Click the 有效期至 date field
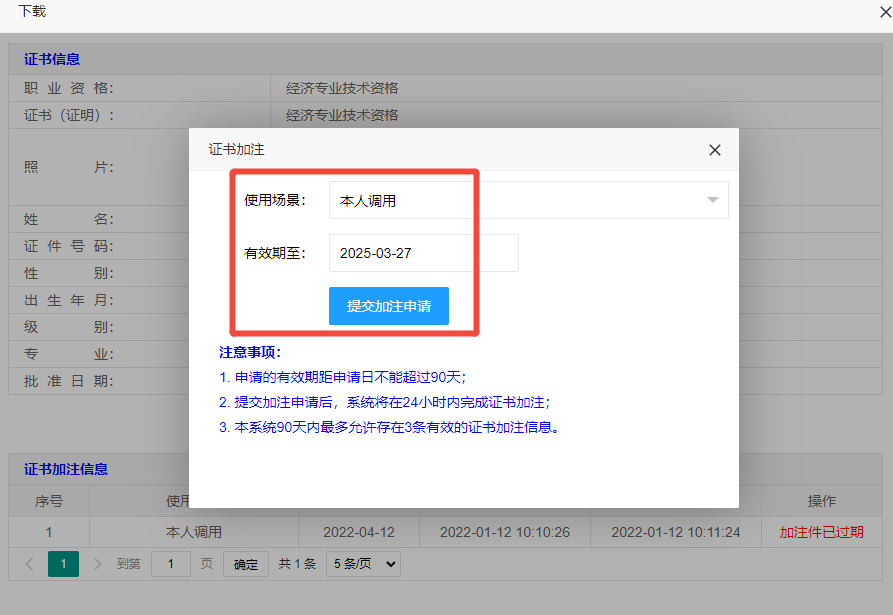This screenshot has height=615, width=893. (x=423, y=253)
